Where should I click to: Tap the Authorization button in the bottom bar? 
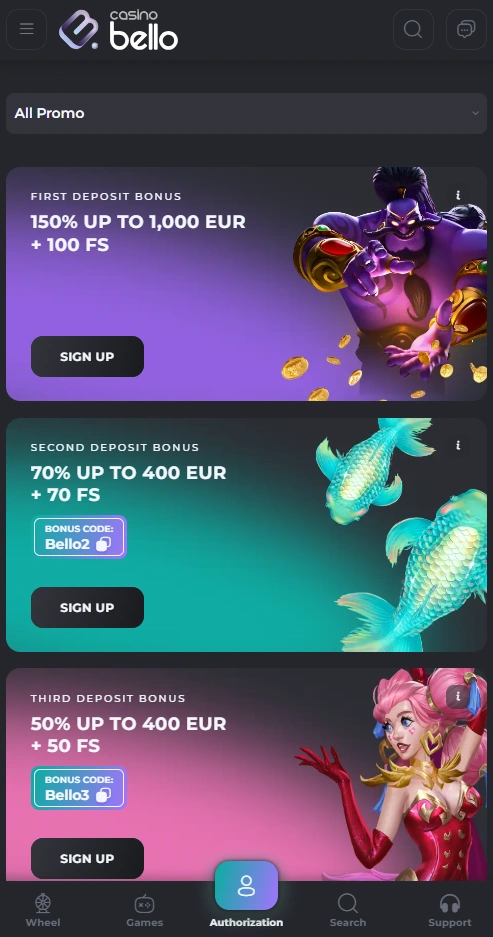tap(246, 895)
